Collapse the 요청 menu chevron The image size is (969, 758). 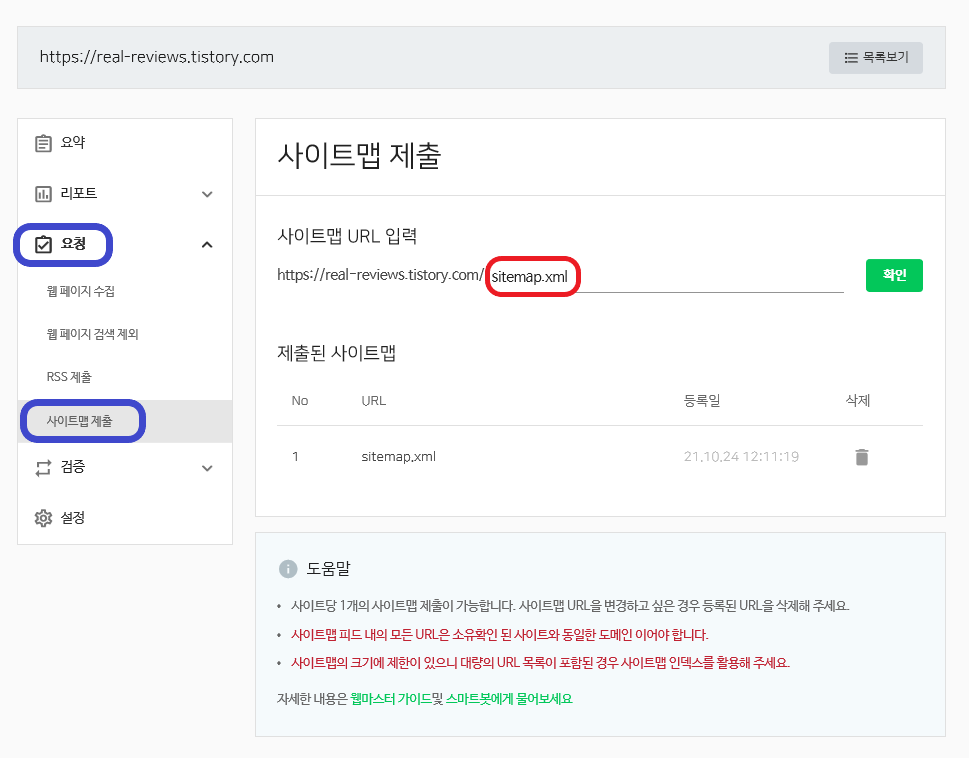(207, 245)
